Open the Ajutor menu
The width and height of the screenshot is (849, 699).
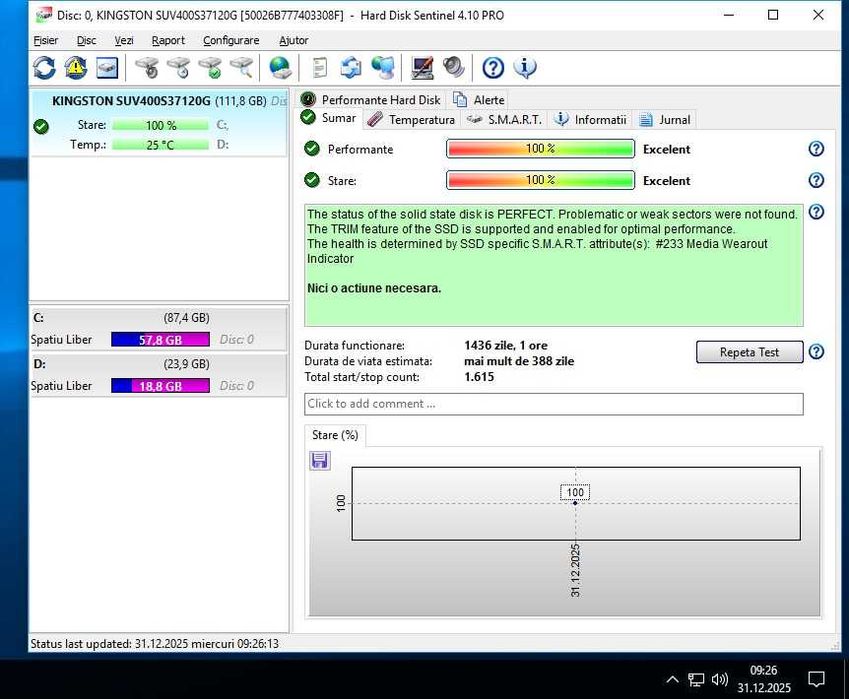[x=293, y=41]
